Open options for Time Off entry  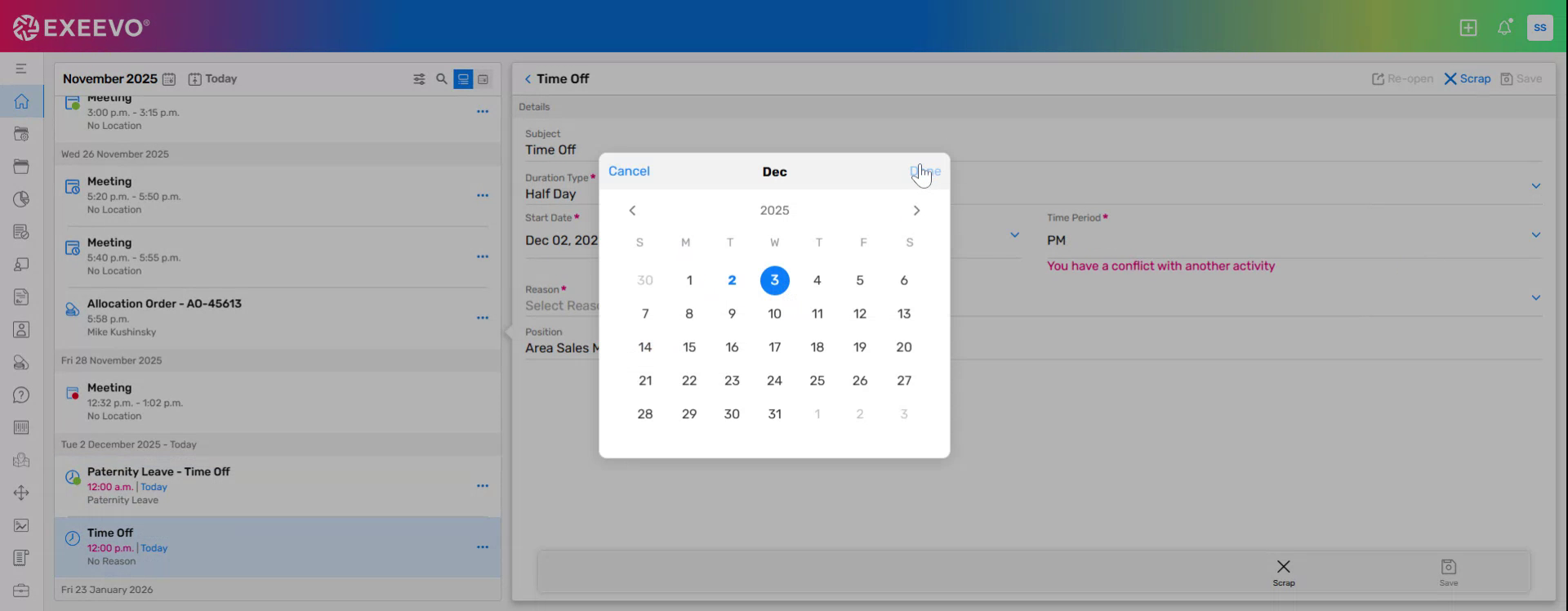click(483, 547)
